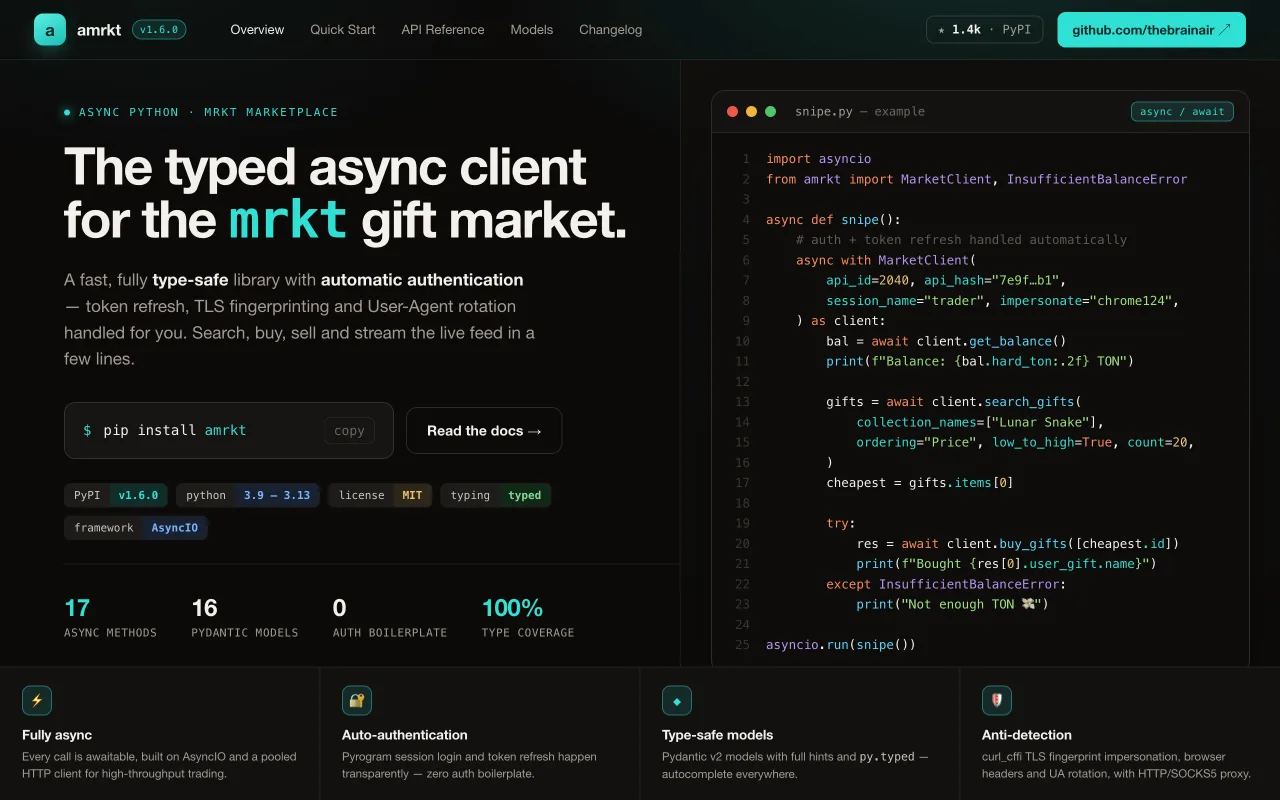Click the Anti-detection card heading
Image resolution: width=1280 pixels, height=800 pixels.
point(1027,735)
